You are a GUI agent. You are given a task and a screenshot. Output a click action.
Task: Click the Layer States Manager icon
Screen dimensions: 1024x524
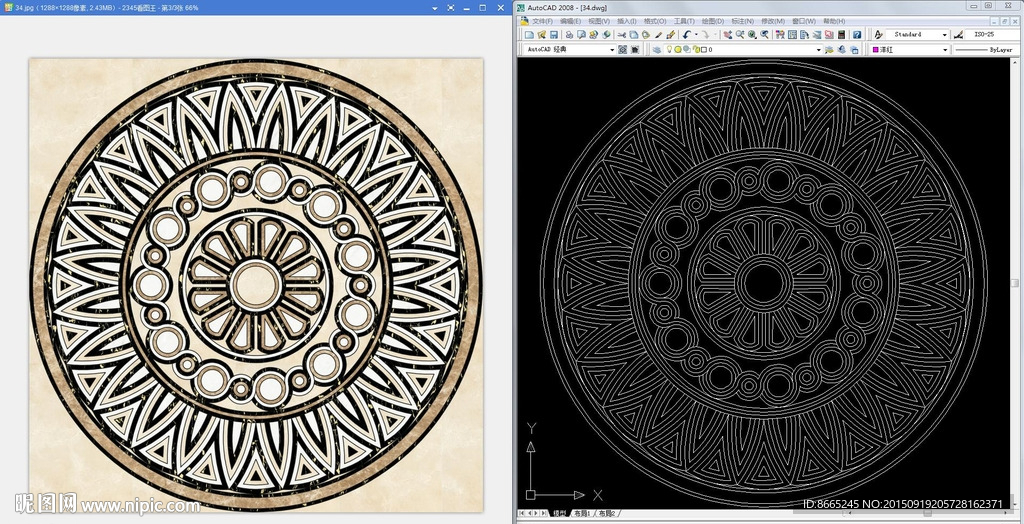854,50
